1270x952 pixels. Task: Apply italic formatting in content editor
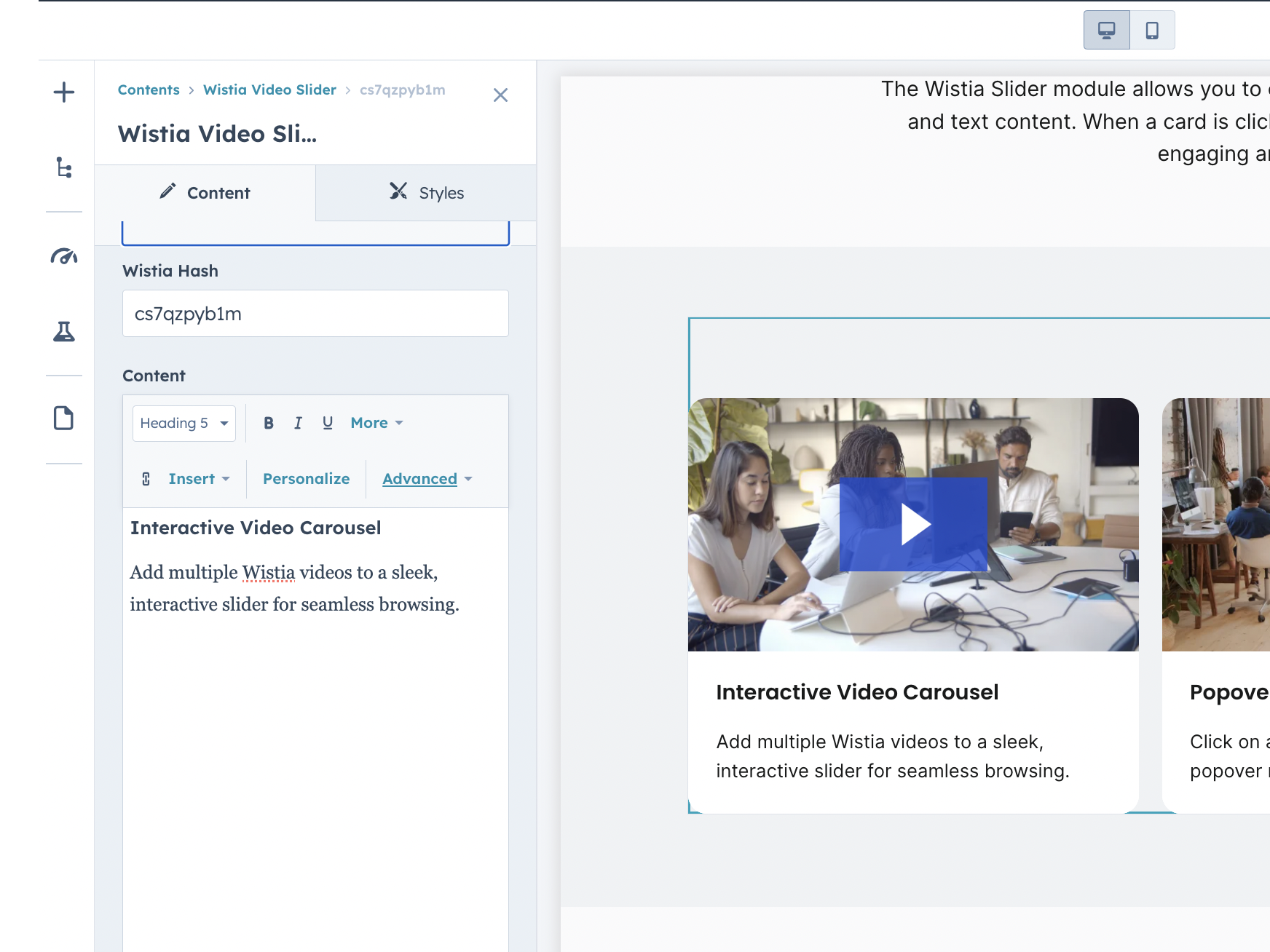click(x=298, y=423)
